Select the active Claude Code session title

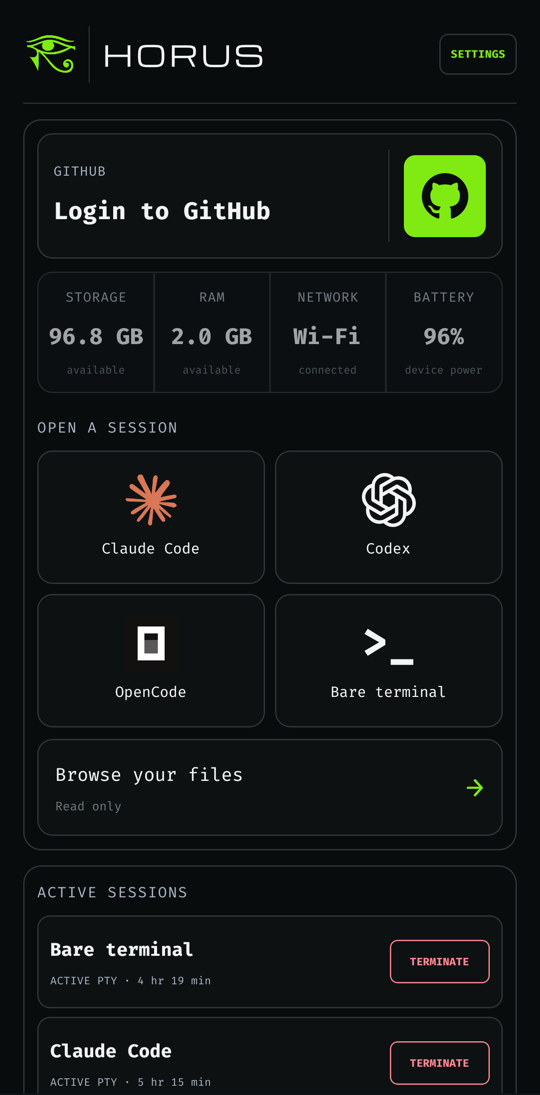pos(111,1051)
